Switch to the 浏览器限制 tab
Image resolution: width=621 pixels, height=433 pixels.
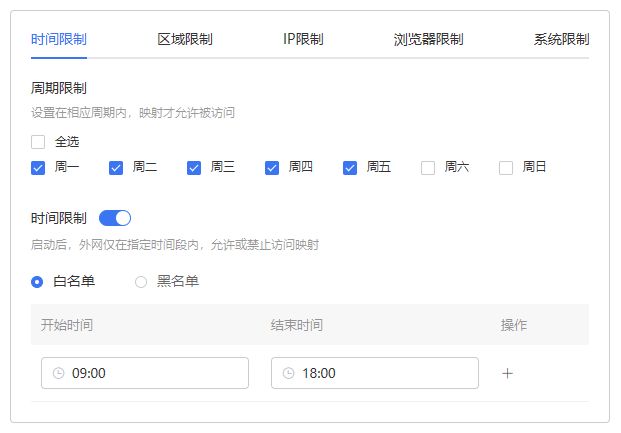pyautogui.click(x=428, y=39)
